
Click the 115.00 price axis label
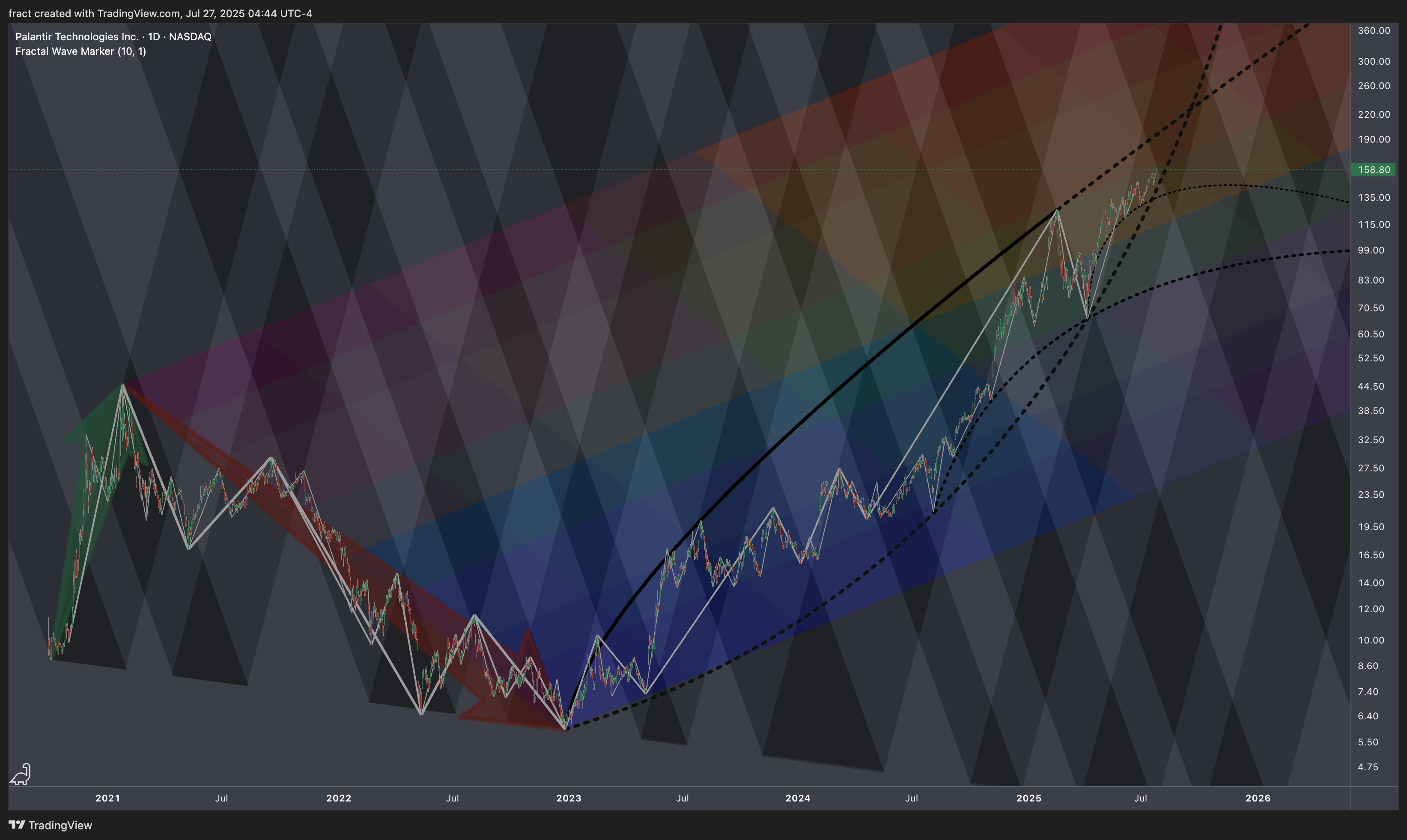(1374, 225)
